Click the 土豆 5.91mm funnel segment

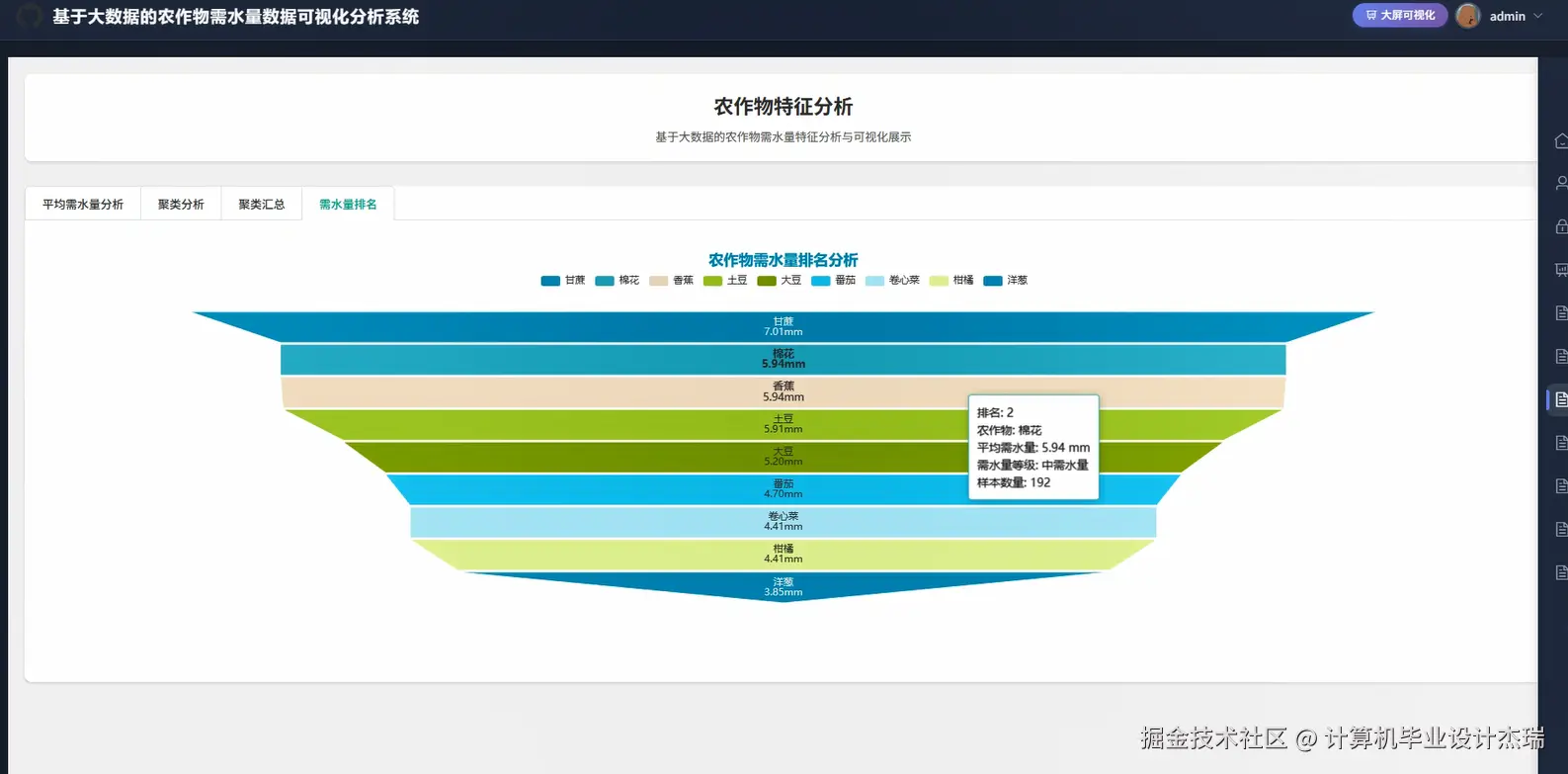click(x=784, y=424)
